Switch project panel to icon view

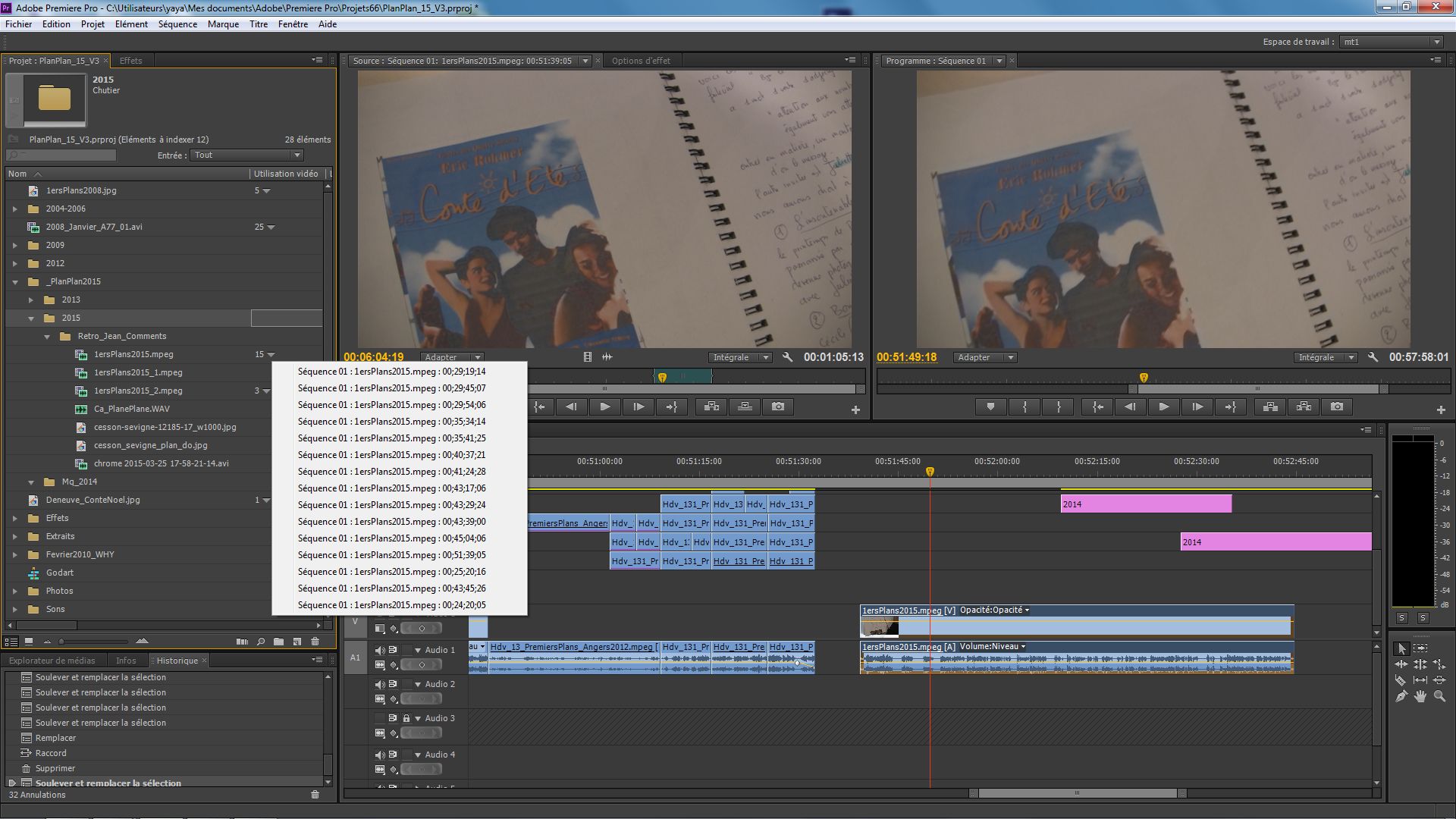(29, 642)
